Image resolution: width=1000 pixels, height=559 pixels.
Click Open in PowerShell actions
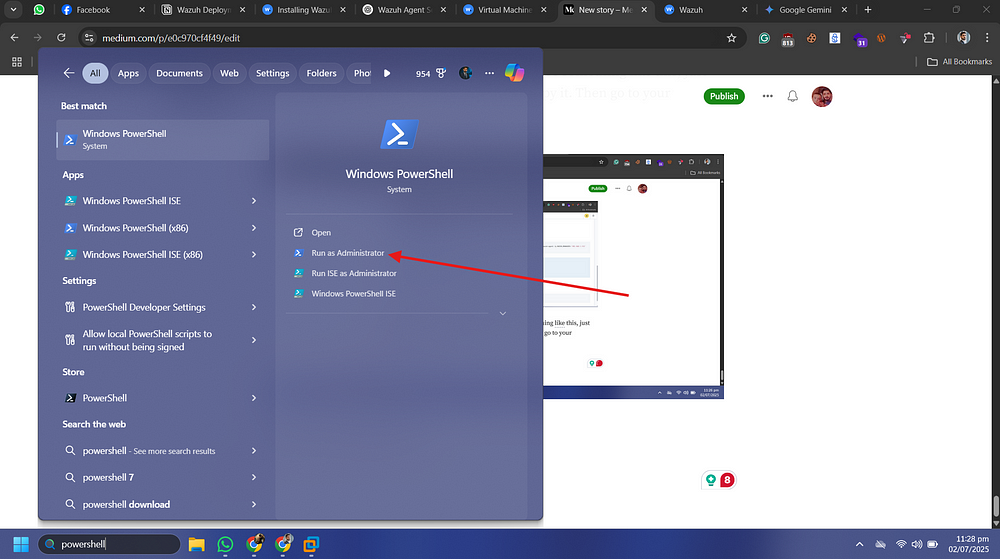(321, 233)
